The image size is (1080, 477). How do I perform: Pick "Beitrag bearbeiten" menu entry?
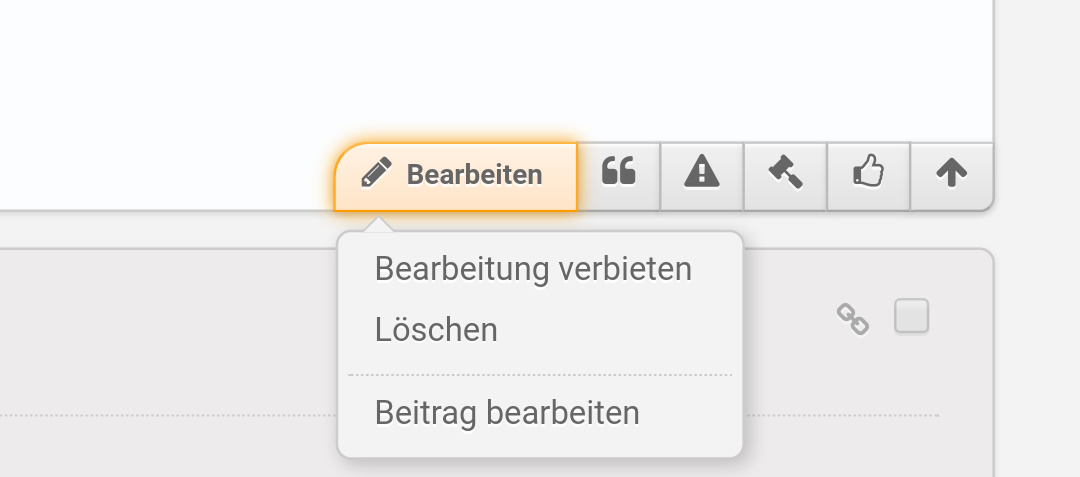(507, 412)
